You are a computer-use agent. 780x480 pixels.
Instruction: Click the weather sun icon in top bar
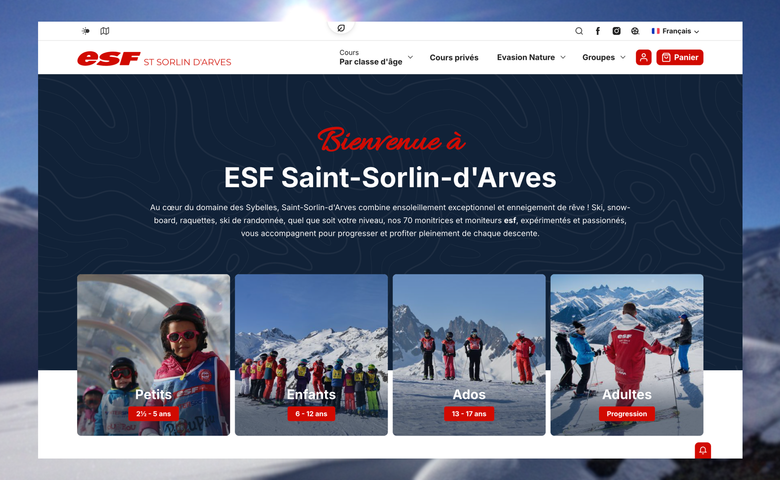(x=86, y=31)
